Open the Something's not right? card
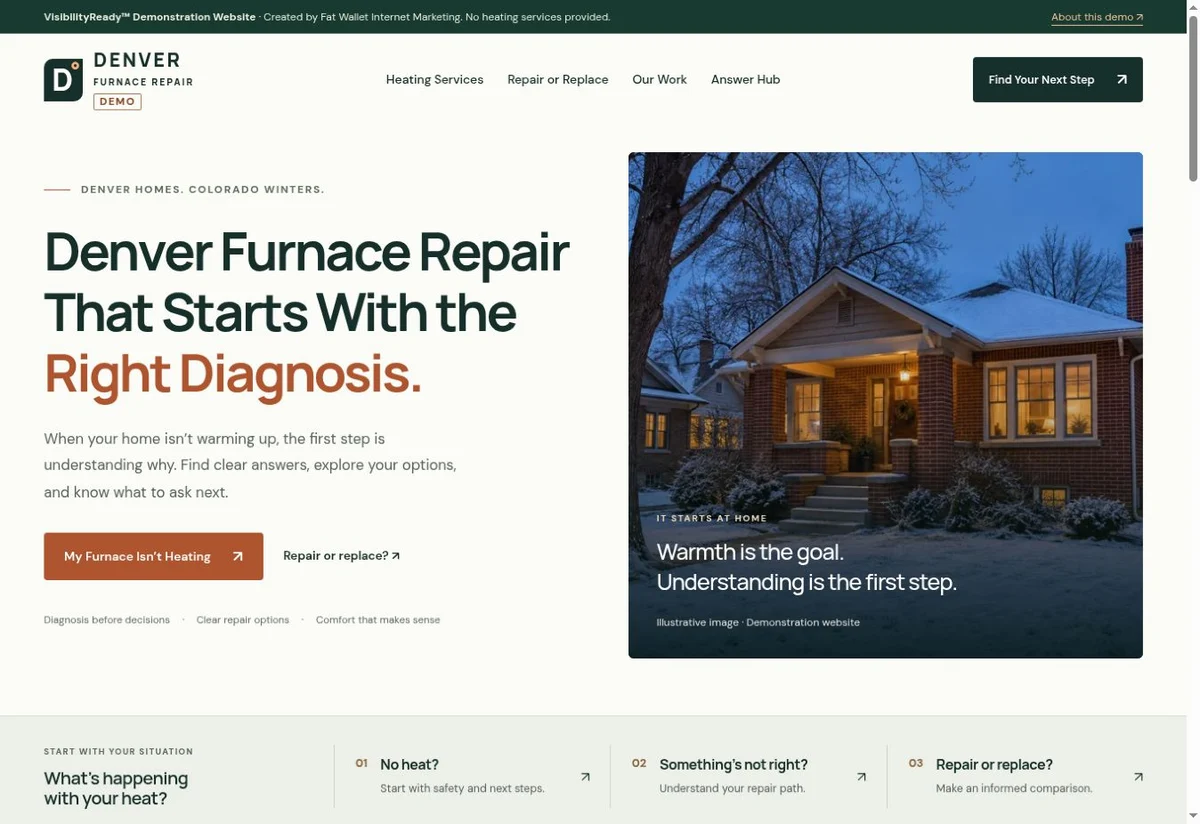Image resolution: width=1200 pixels, height=824 pixels. pyautogui.click(x=748, y=776)
